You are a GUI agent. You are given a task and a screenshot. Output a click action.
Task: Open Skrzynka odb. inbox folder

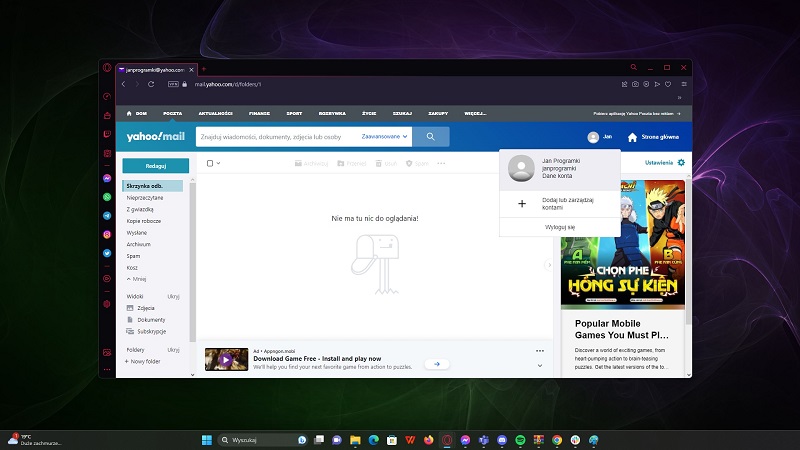click(153, 186)
